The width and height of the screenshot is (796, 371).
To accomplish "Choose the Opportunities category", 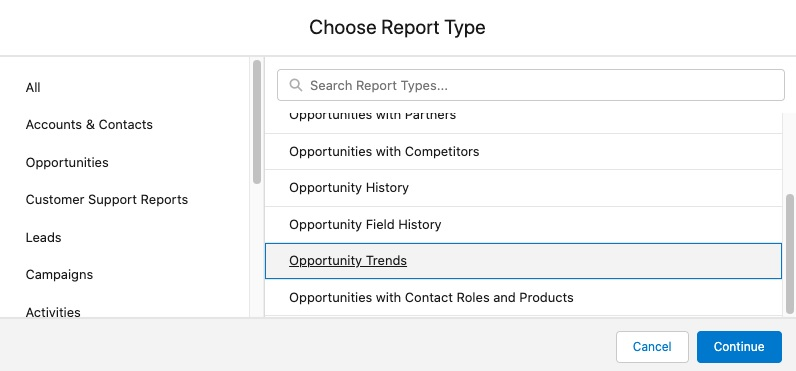I will tap(67, 162).
